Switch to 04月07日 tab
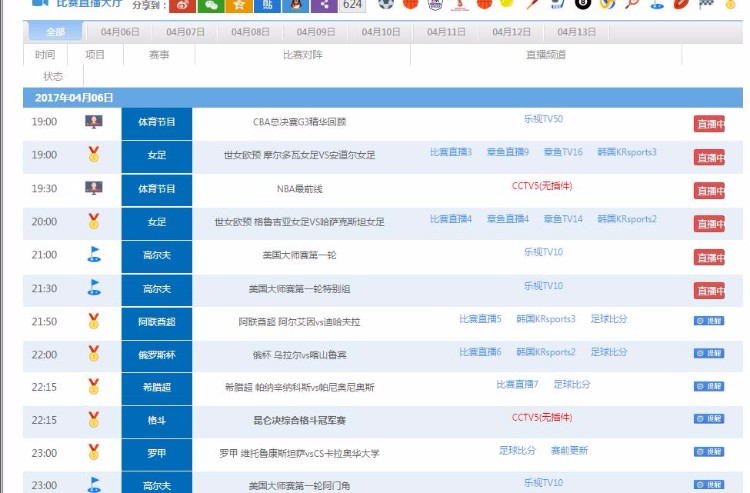Image resolution: width=750 pixels, height=493 pixels. 185,32
